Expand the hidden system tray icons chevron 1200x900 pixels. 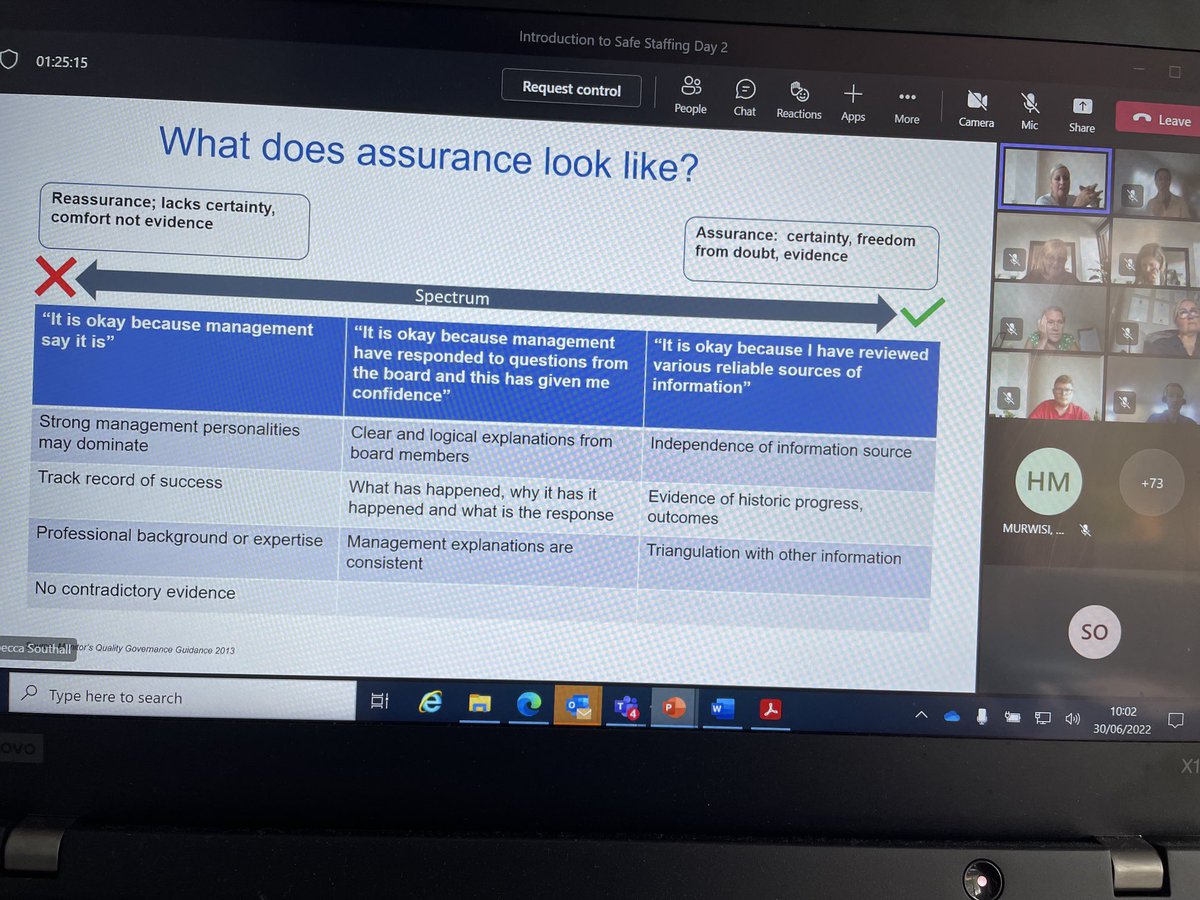(x=922, y=715)
